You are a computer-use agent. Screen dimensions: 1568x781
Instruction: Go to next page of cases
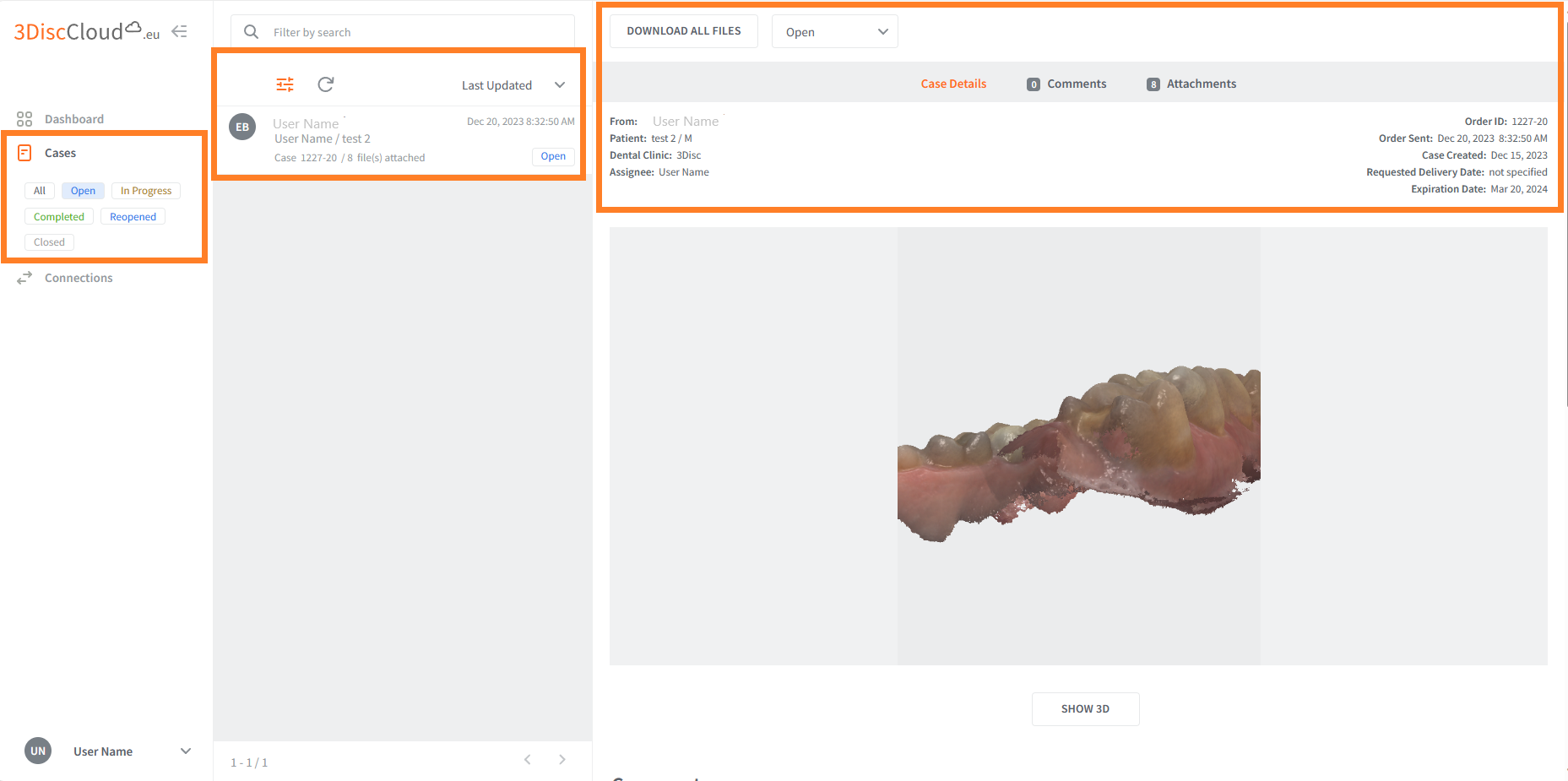tap(562, 760)
